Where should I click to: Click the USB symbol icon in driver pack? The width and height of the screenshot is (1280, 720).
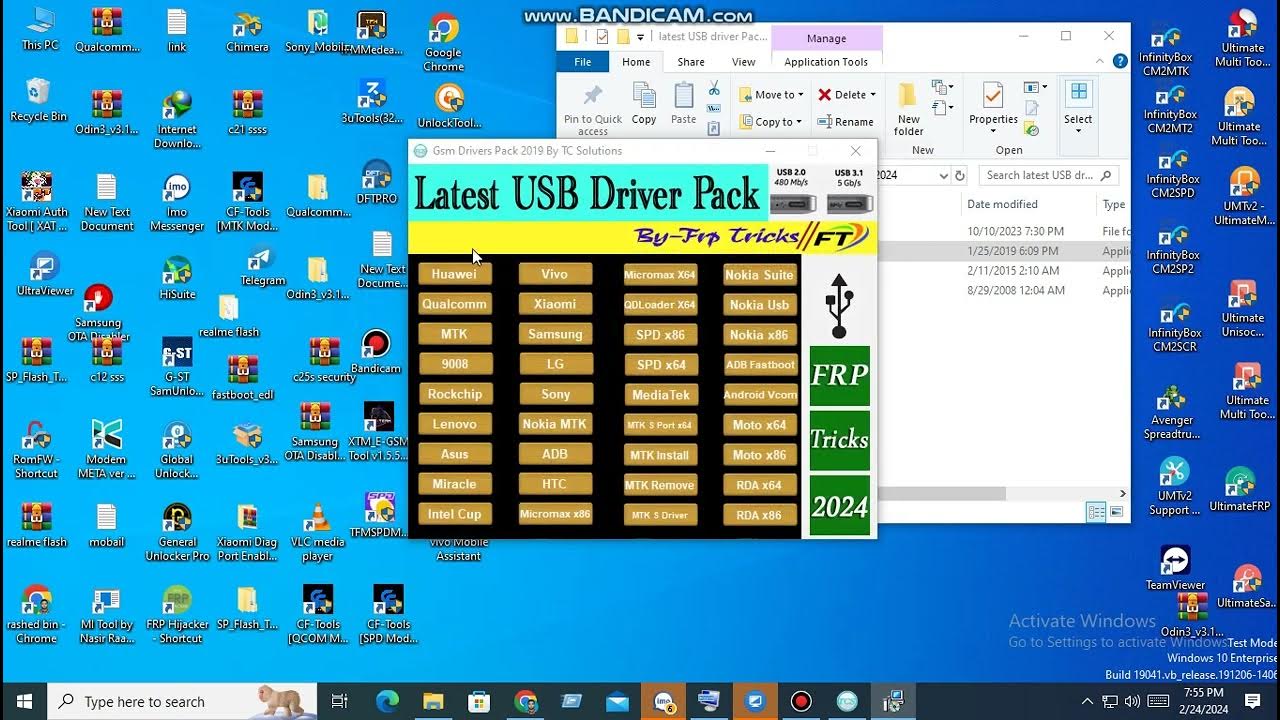click(839, 306)
